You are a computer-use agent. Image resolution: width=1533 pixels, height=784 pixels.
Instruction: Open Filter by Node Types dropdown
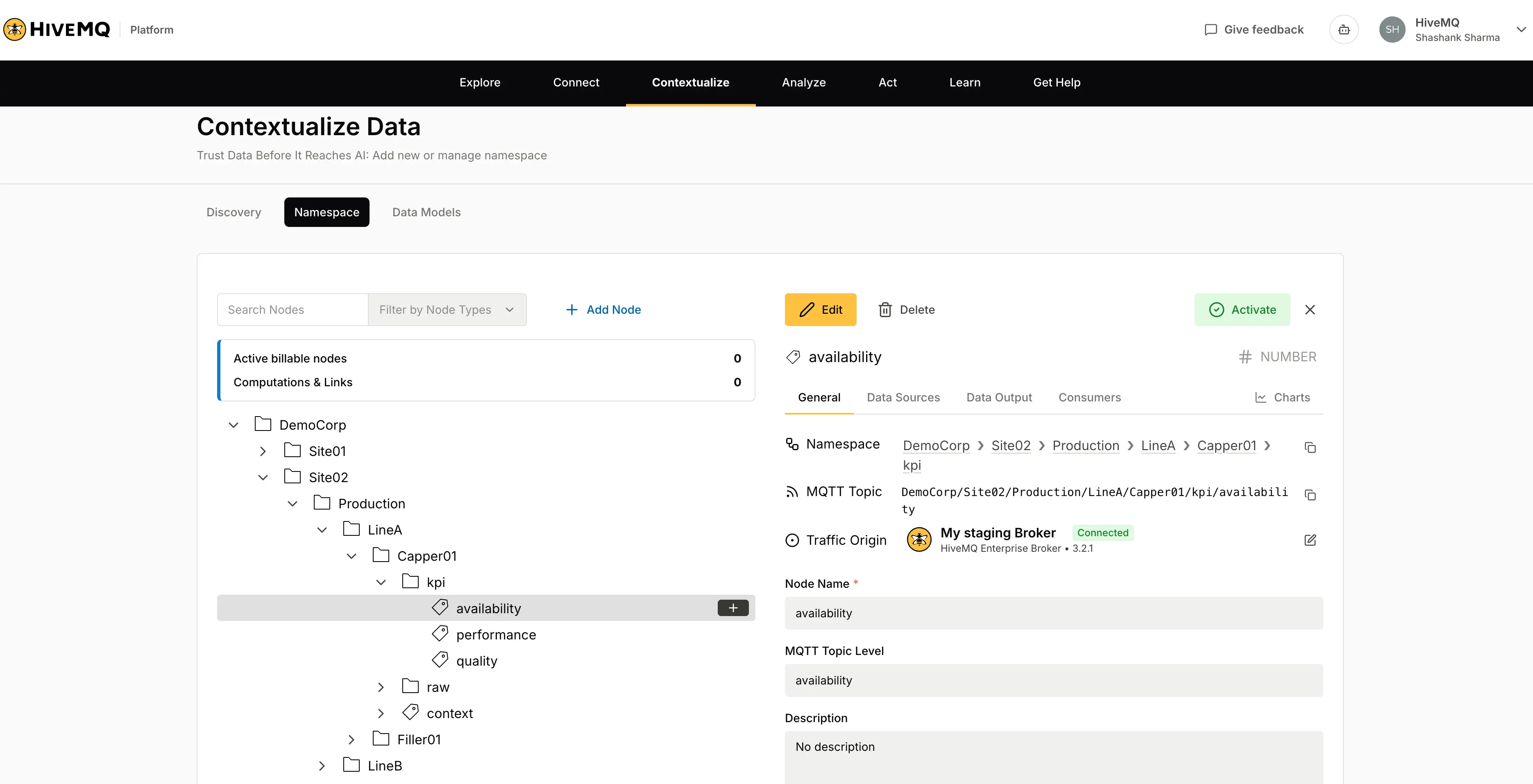click(447, 309)
